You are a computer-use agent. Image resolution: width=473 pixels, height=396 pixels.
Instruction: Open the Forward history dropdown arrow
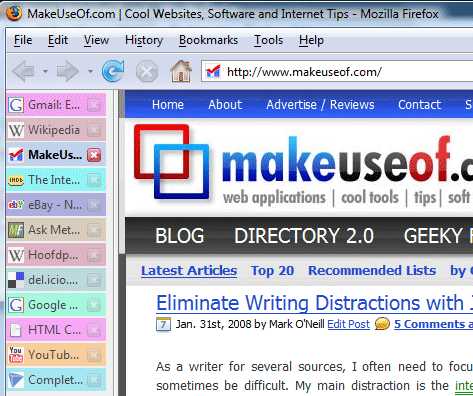click(90, 71)
